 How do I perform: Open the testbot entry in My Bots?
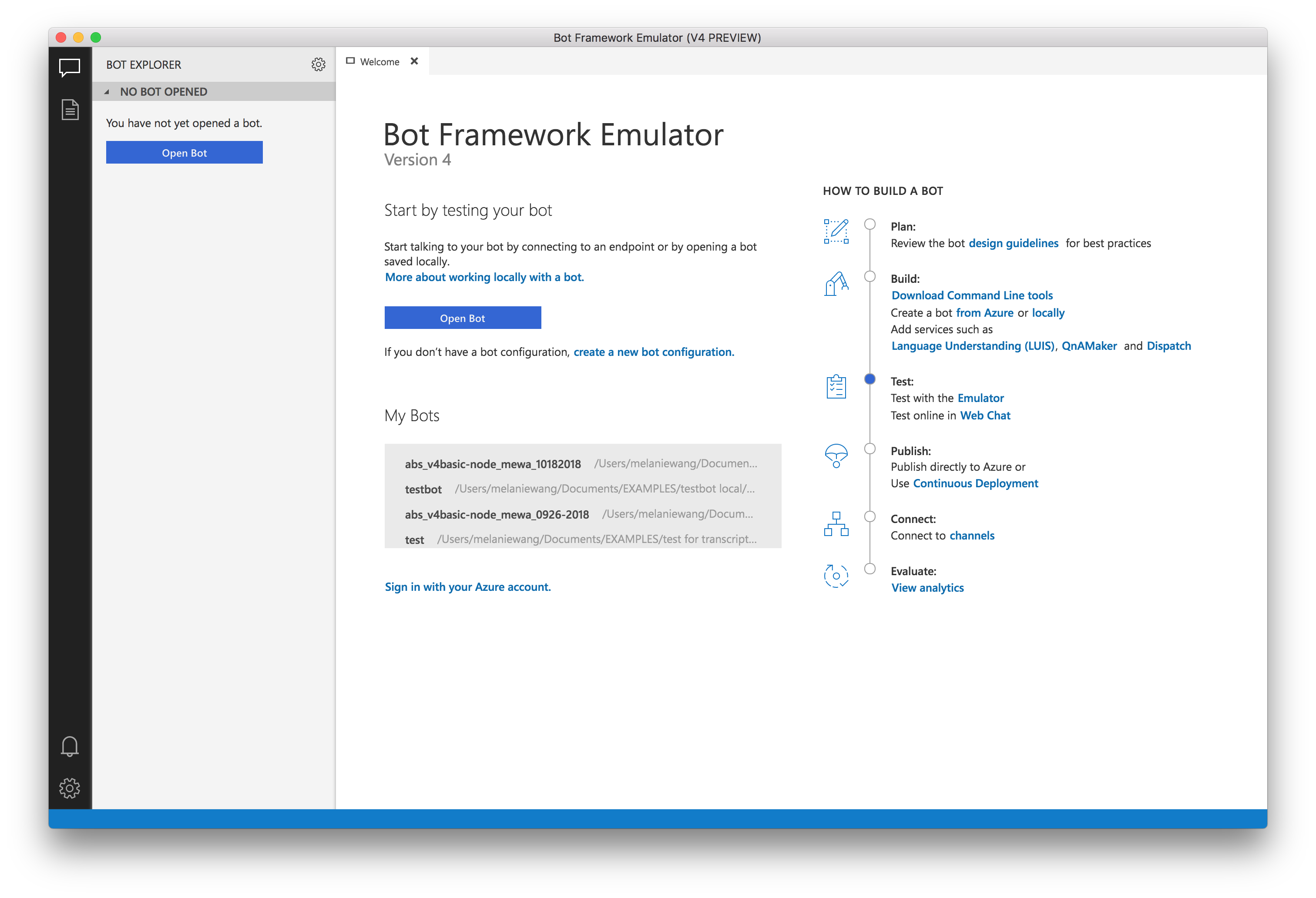582,489
